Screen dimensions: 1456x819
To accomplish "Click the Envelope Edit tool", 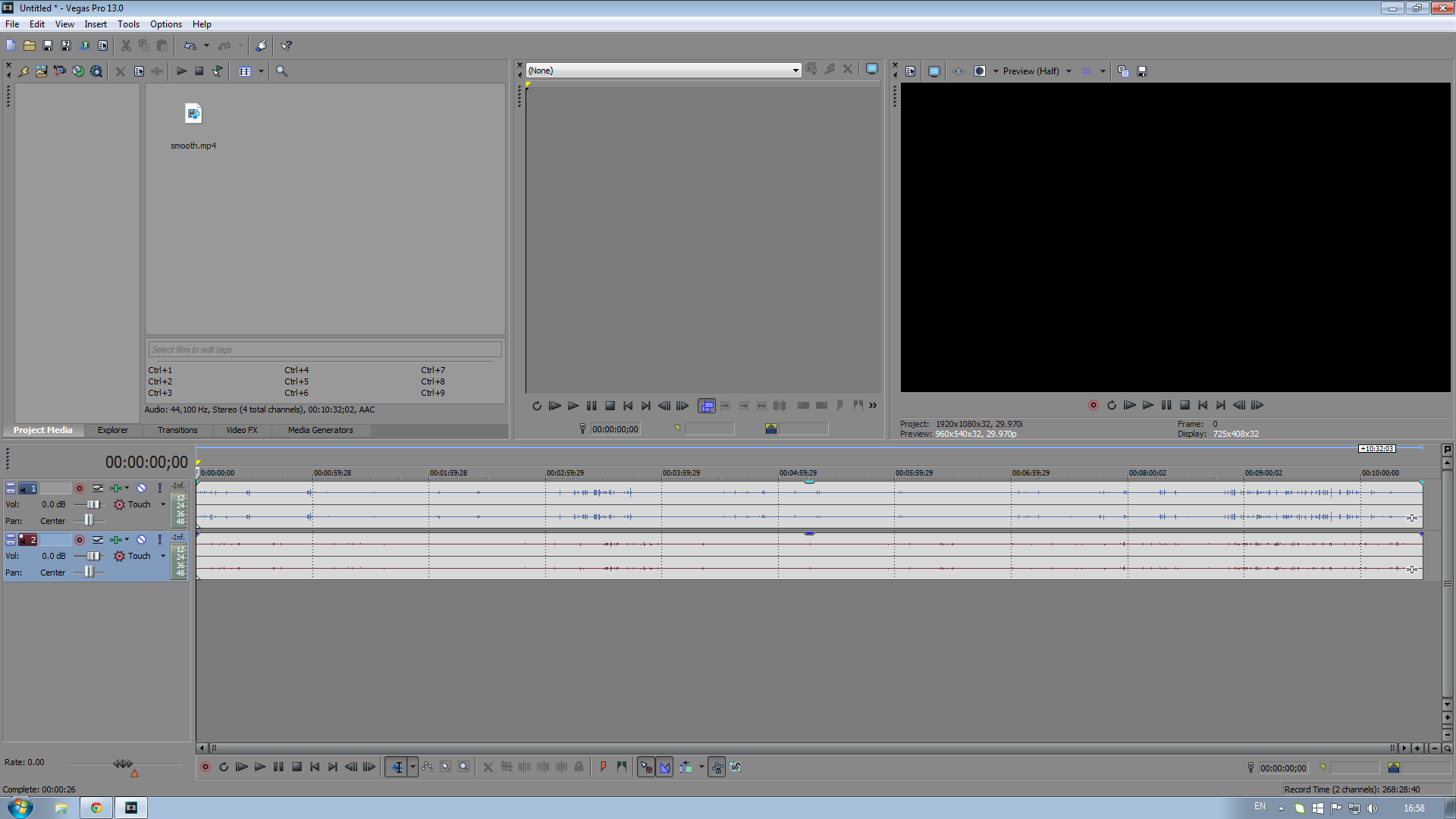I will click(428, 767).
